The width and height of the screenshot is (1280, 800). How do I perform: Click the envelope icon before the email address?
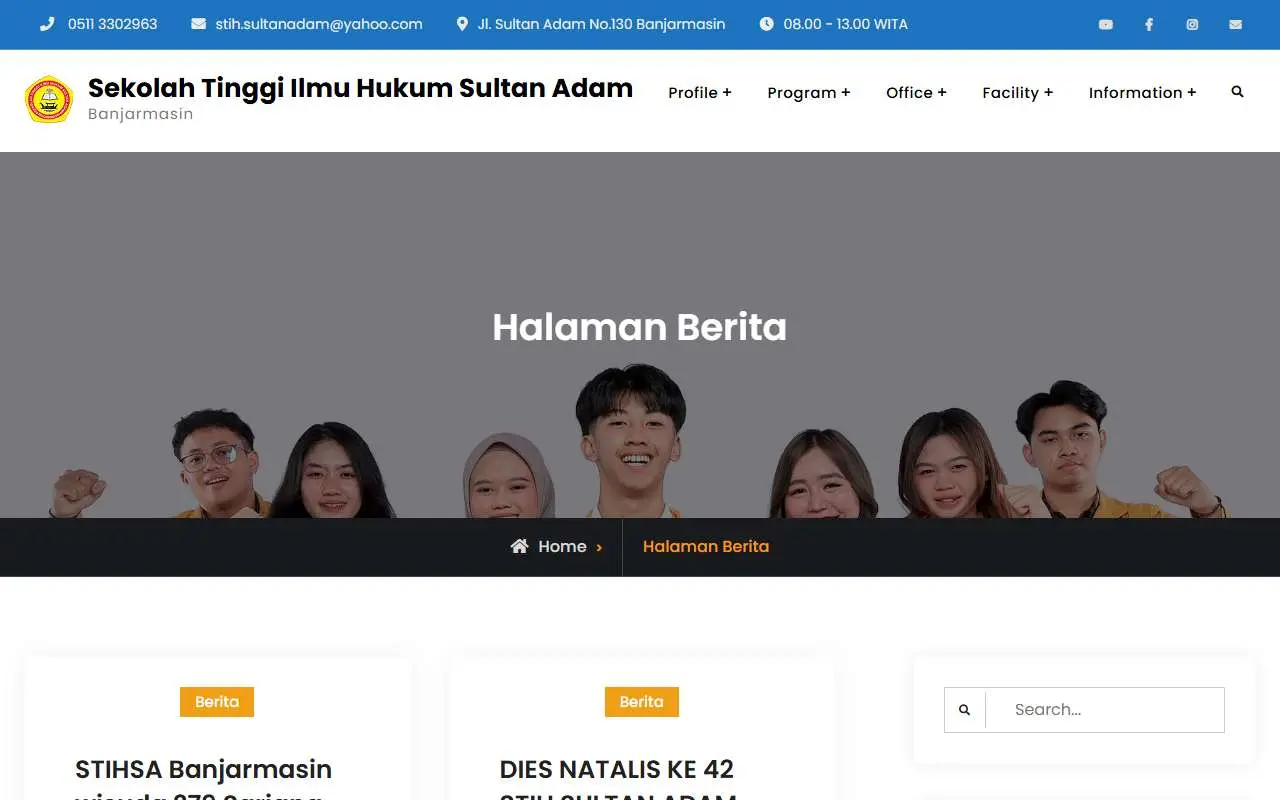point(198,24)
